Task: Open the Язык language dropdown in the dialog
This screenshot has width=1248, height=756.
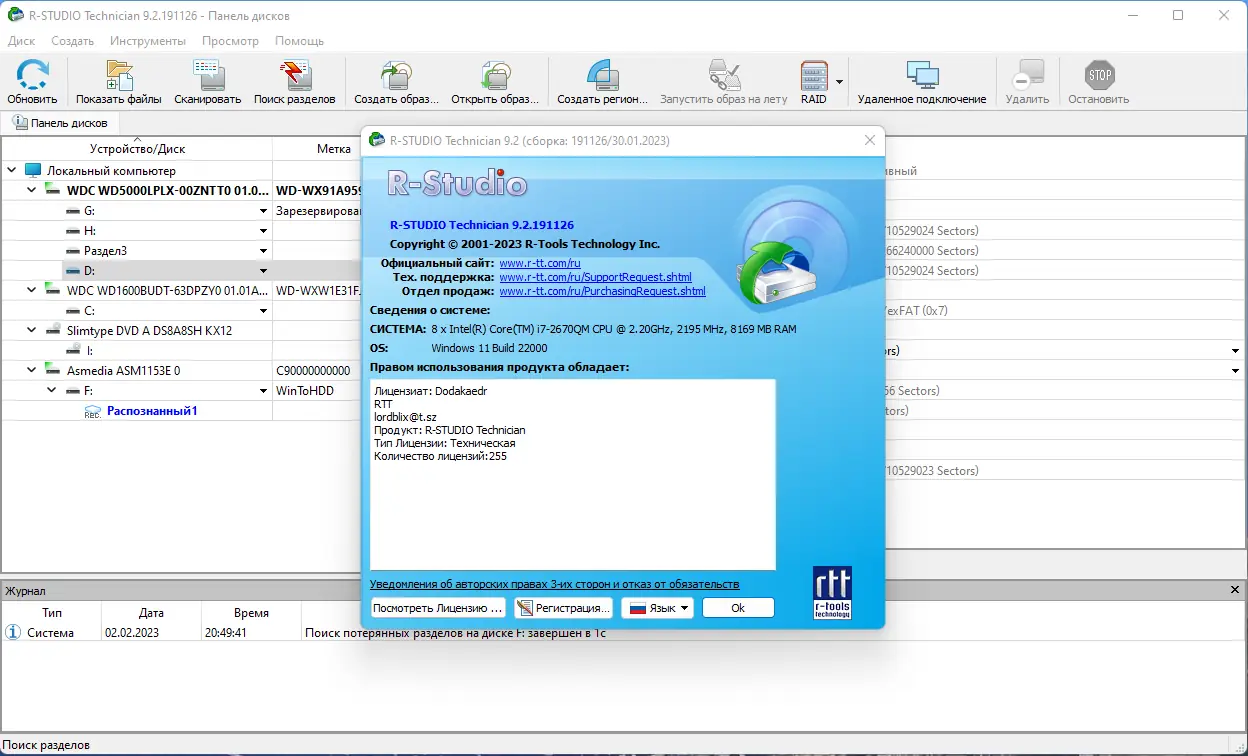Action: tap(657, 607)
